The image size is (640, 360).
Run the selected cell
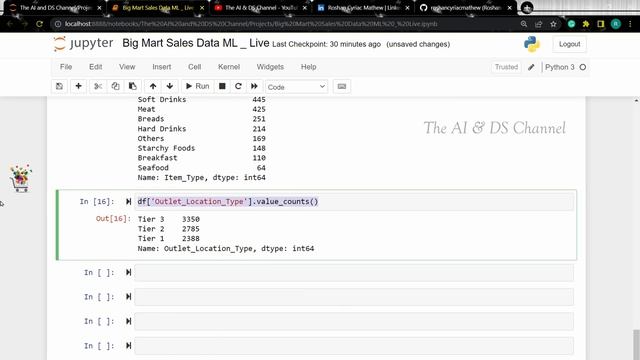tap(198, 86)
